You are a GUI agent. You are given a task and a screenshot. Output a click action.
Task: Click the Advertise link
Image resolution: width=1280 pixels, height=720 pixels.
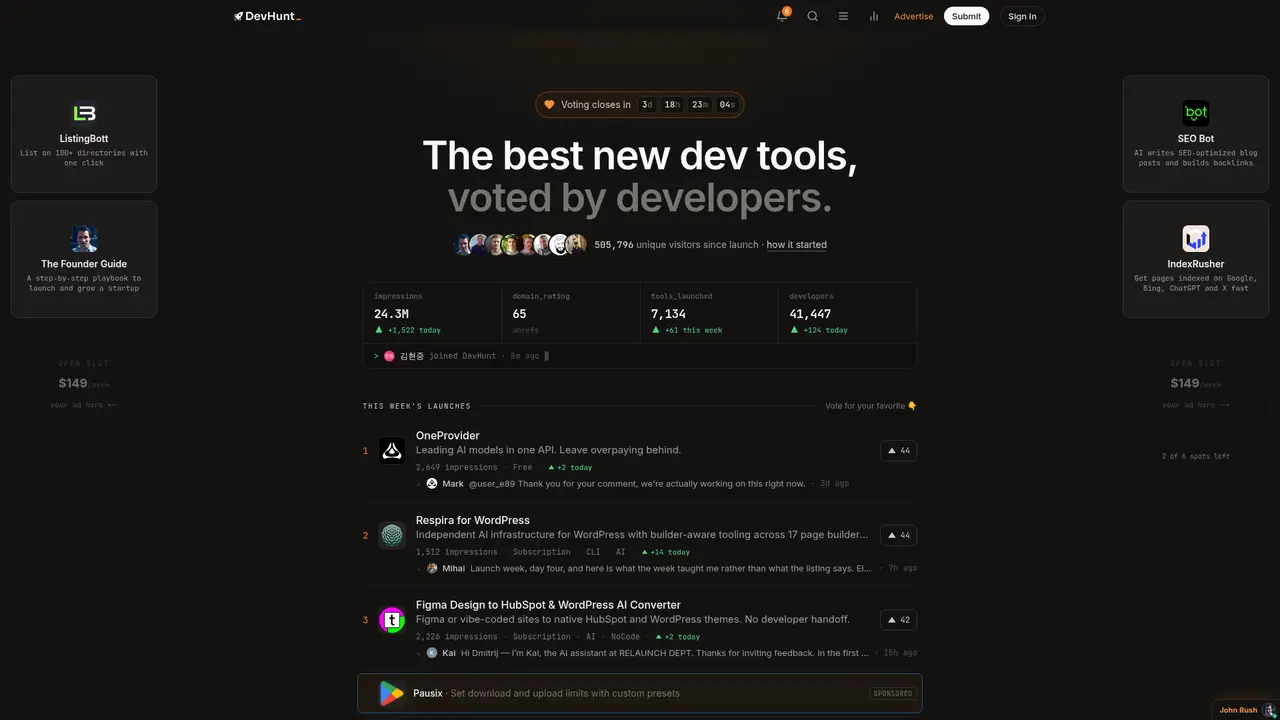click(x=913, y=16)
